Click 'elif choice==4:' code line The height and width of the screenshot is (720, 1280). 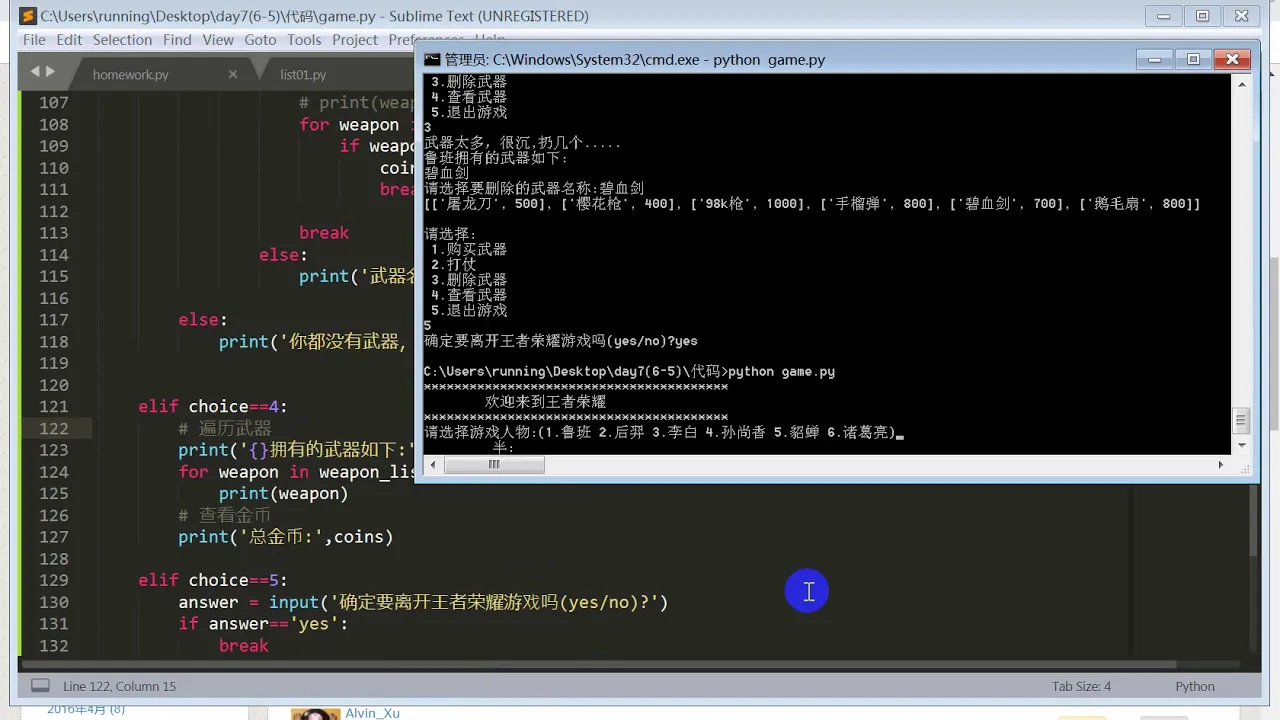coord(213,406)
